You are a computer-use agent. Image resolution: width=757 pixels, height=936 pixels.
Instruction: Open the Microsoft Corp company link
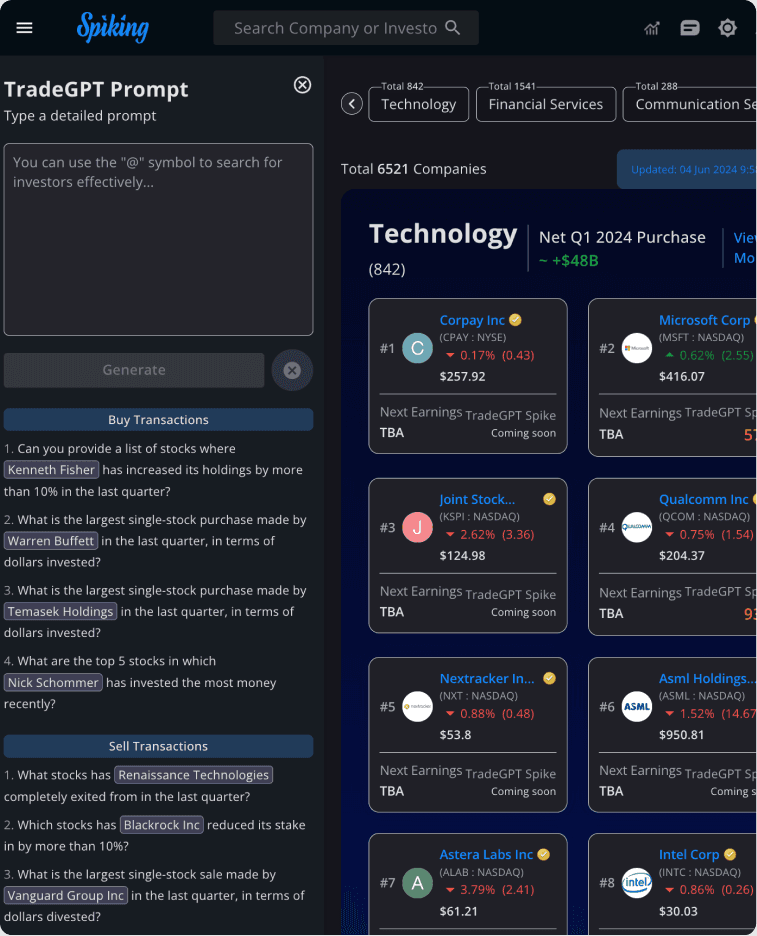coord(704,320)
